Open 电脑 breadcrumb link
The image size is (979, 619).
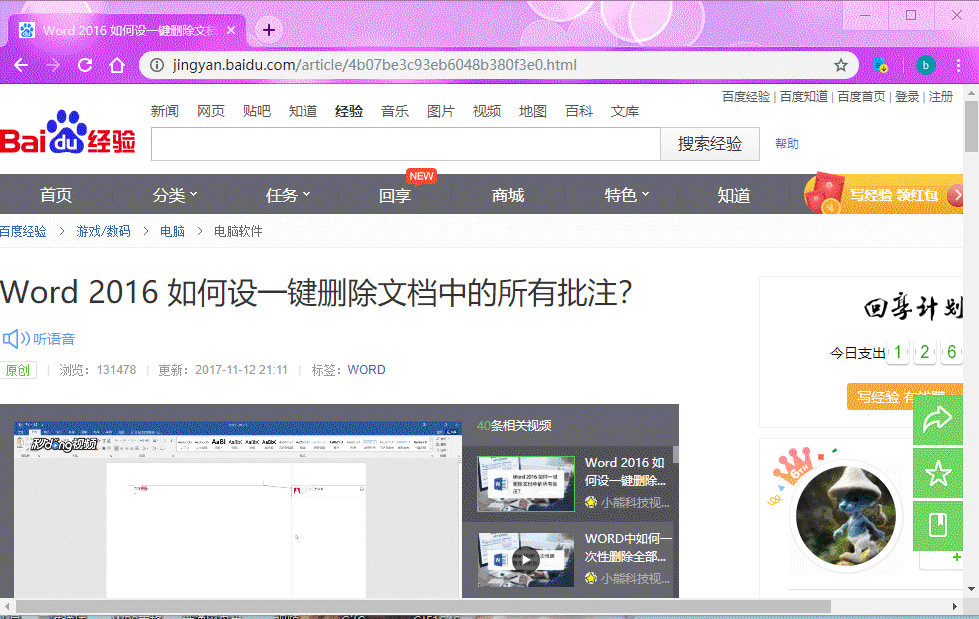tap(172, 231)
